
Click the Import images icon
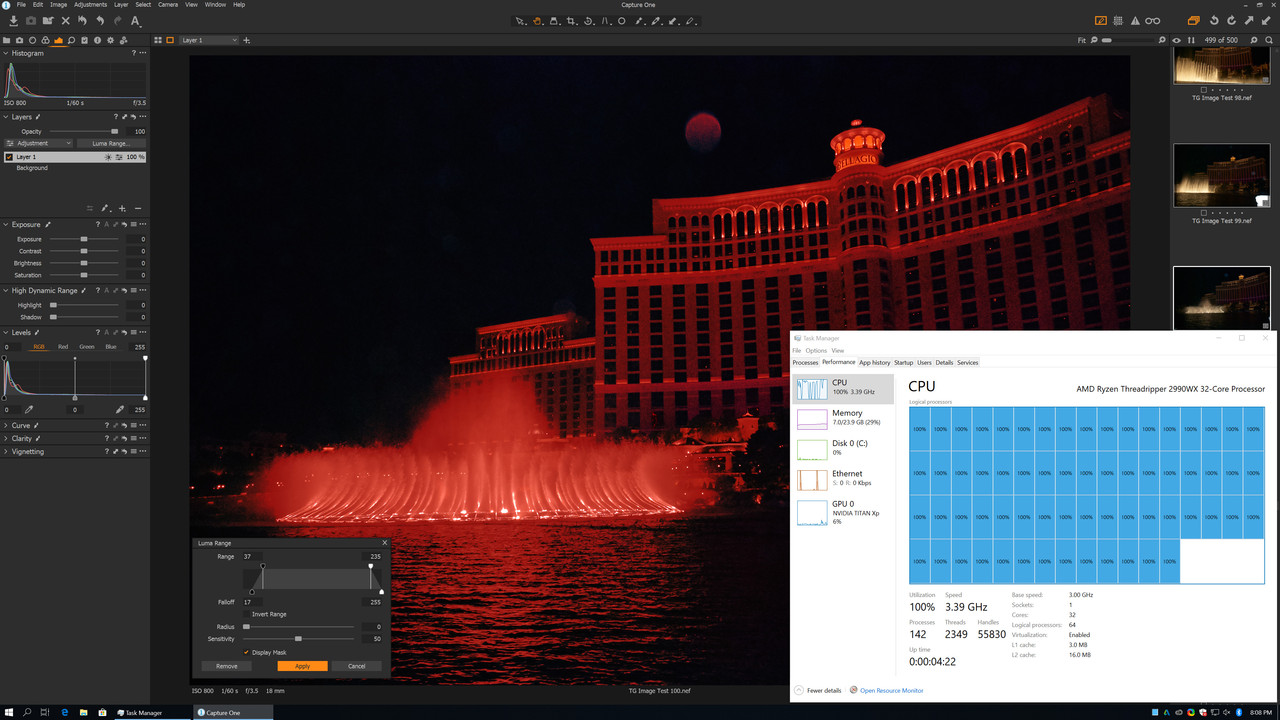(x=13, y=21)
